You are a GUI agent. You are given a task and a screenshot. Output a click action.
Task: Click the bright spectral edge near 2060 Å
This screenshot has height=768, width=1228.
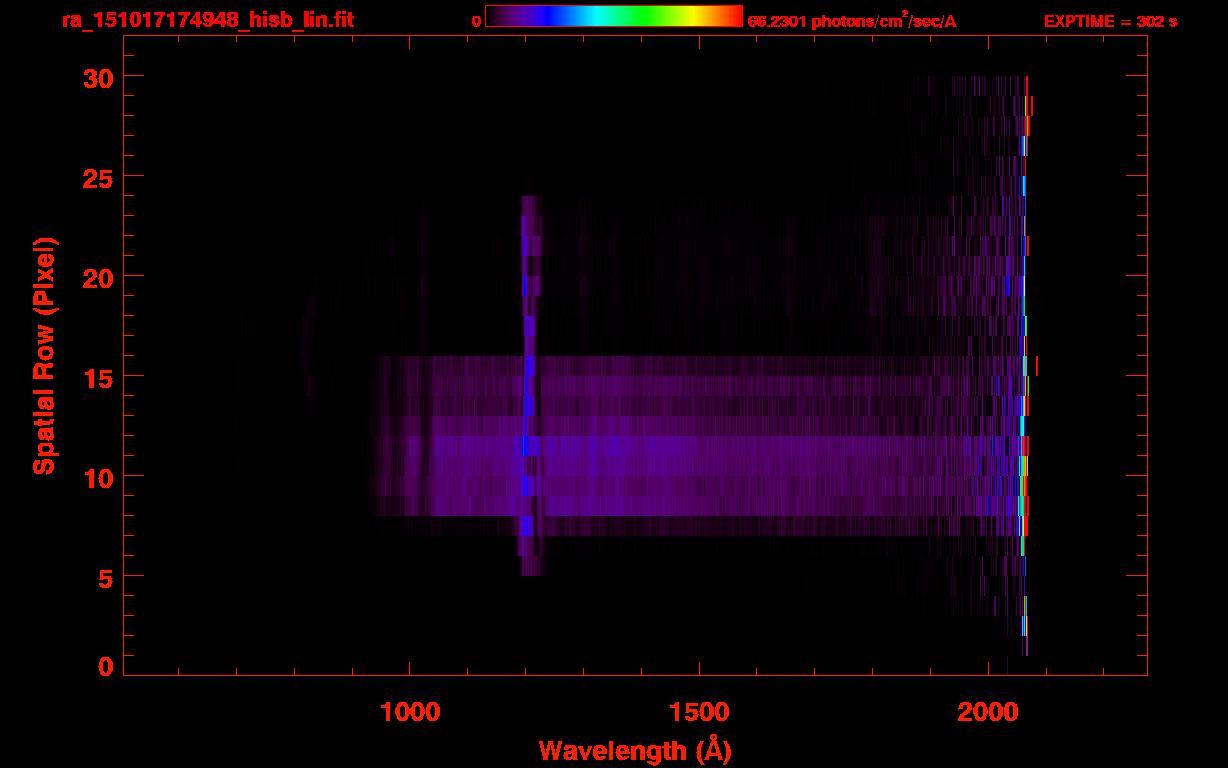(x=1024, y=365)
